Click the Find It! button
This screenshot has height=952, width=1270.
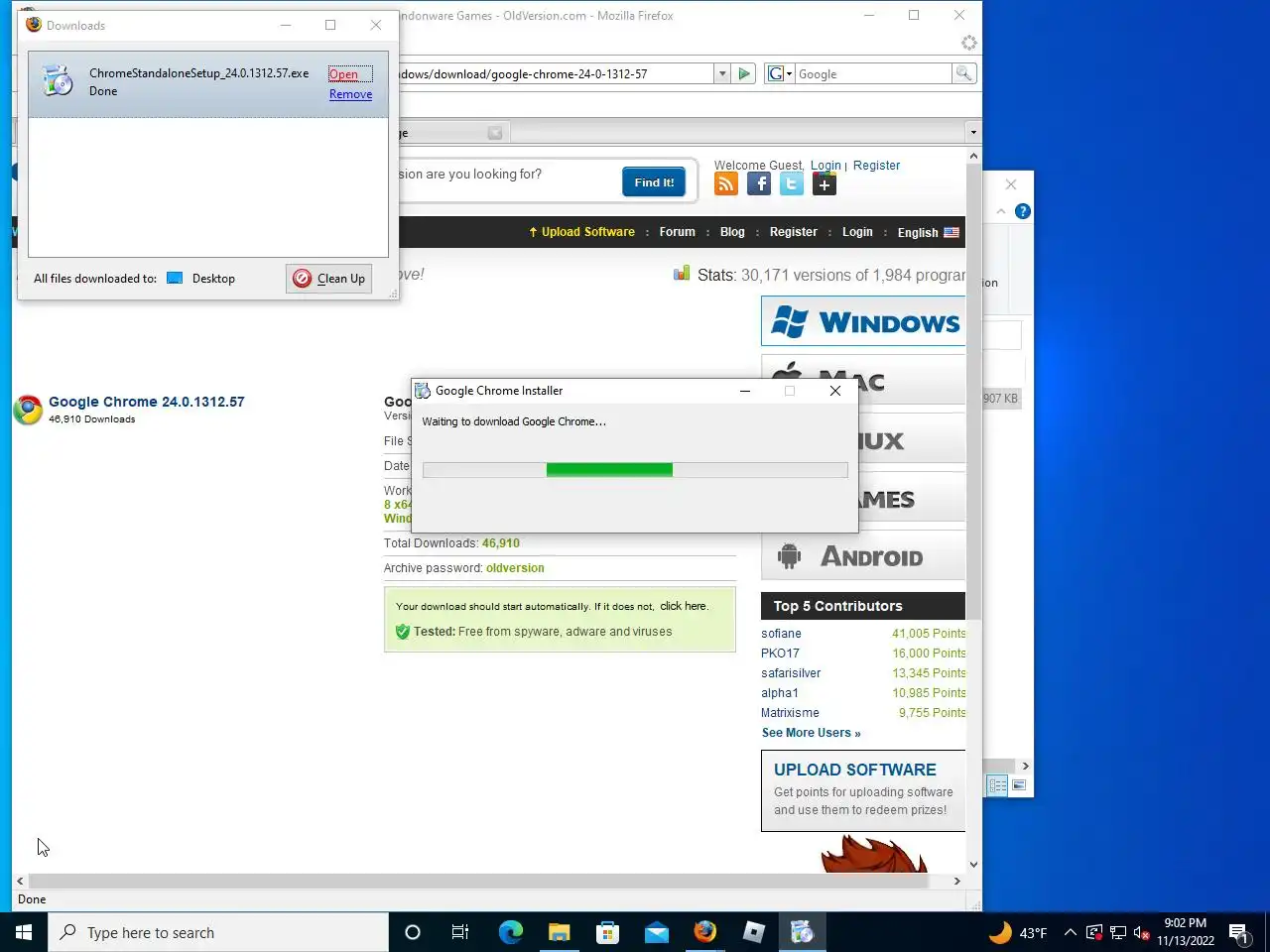click(654, 182)
